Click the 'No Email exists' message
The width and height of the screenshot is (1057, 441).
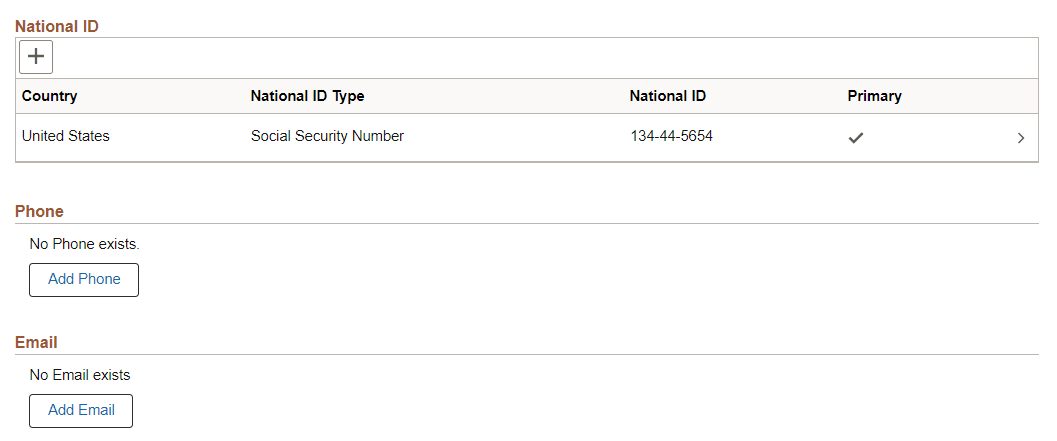80,375
